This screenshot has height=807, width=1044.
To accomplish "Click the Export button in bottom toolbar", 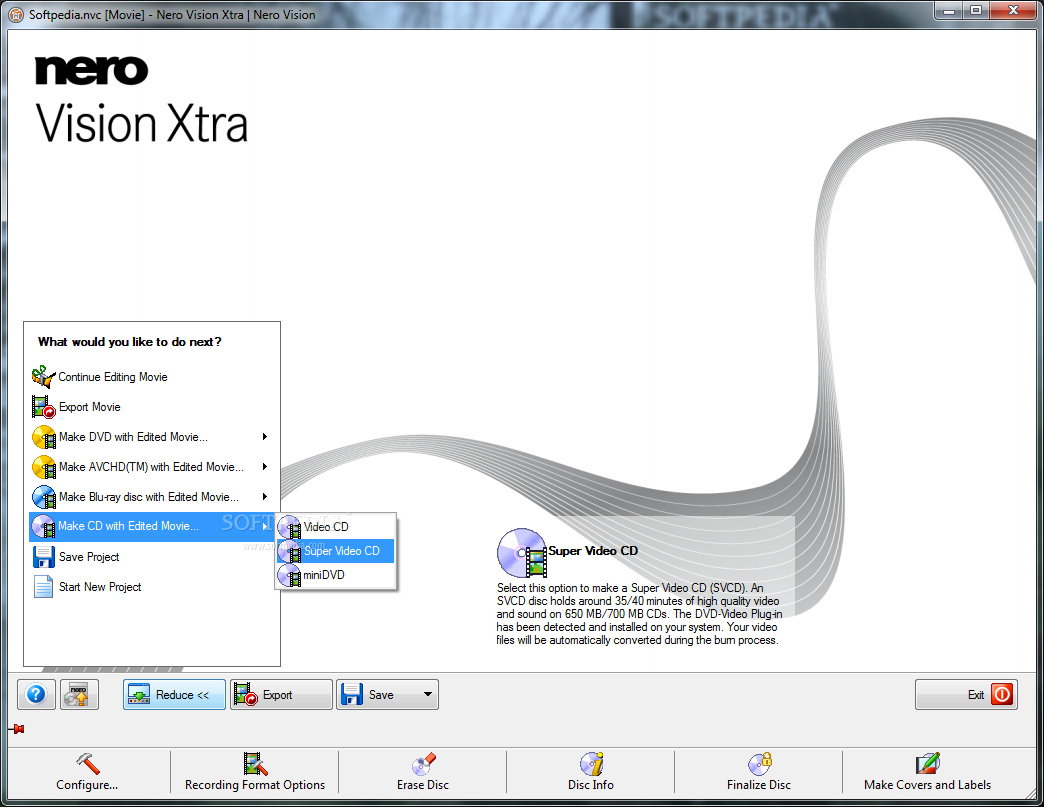I will pyautogui.click(x=281, y=694).
